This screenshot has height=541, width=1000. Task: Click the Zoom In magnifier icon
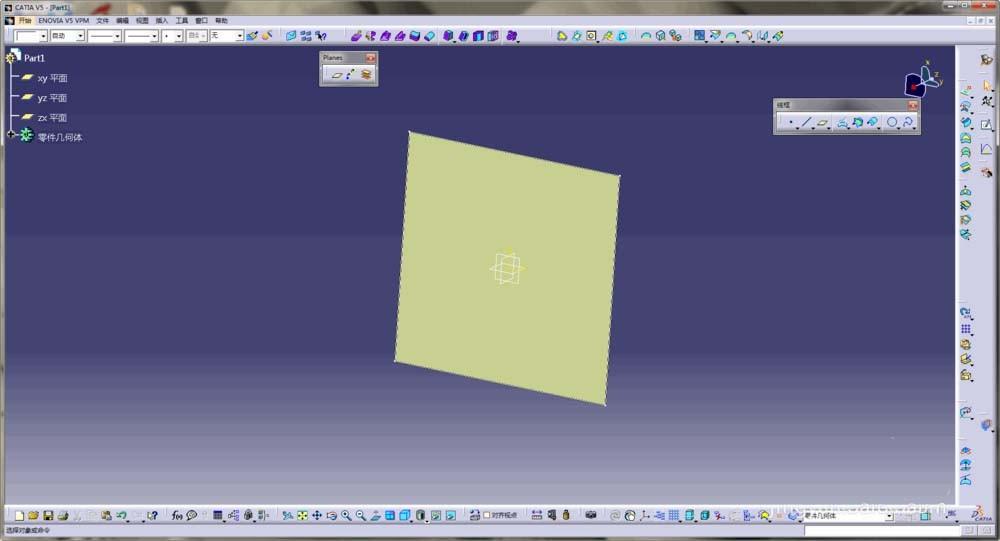[346, 516]
